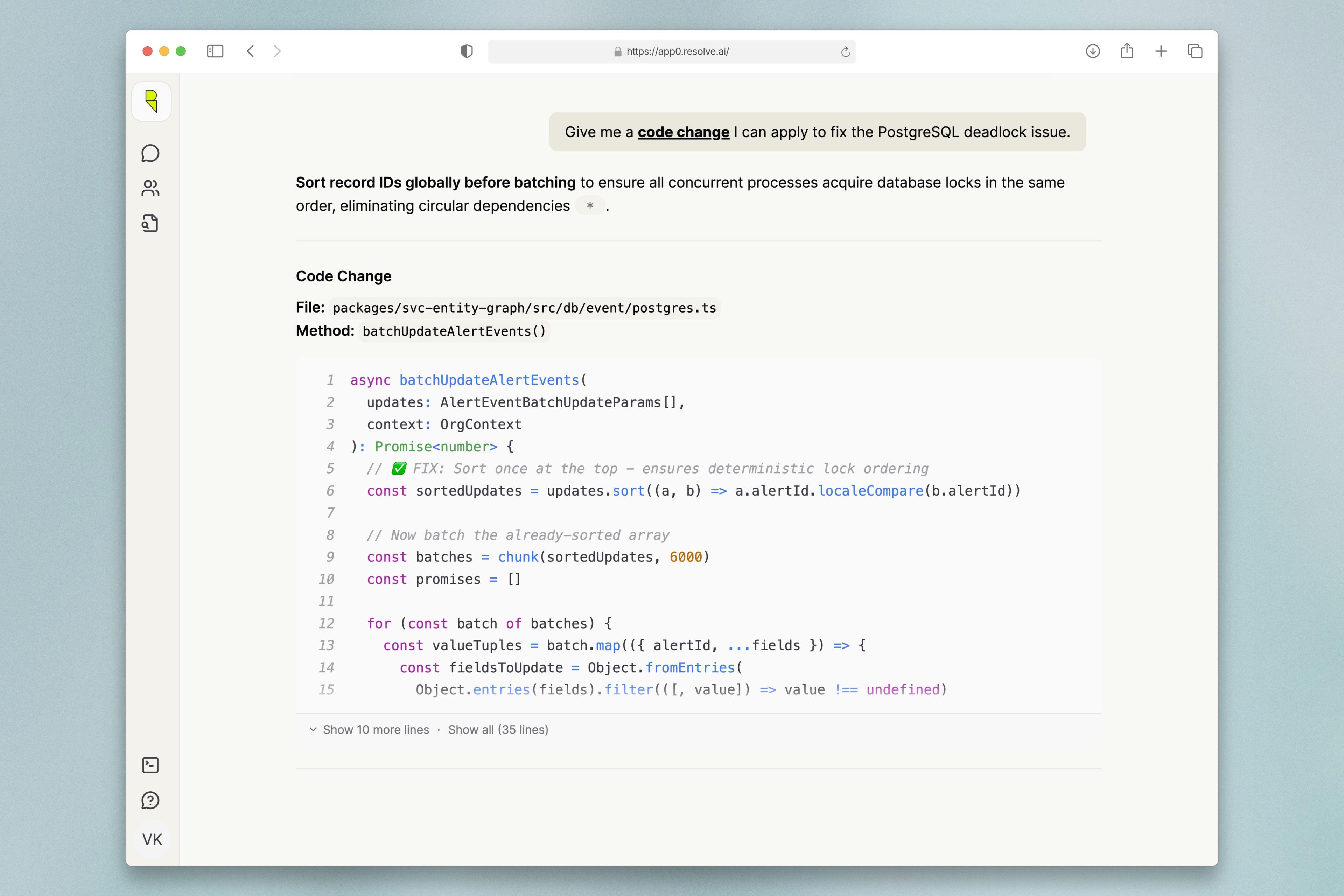Open the document search sidebar icon
Viewport: 1344px width, 896px height.
click(150, 223)
